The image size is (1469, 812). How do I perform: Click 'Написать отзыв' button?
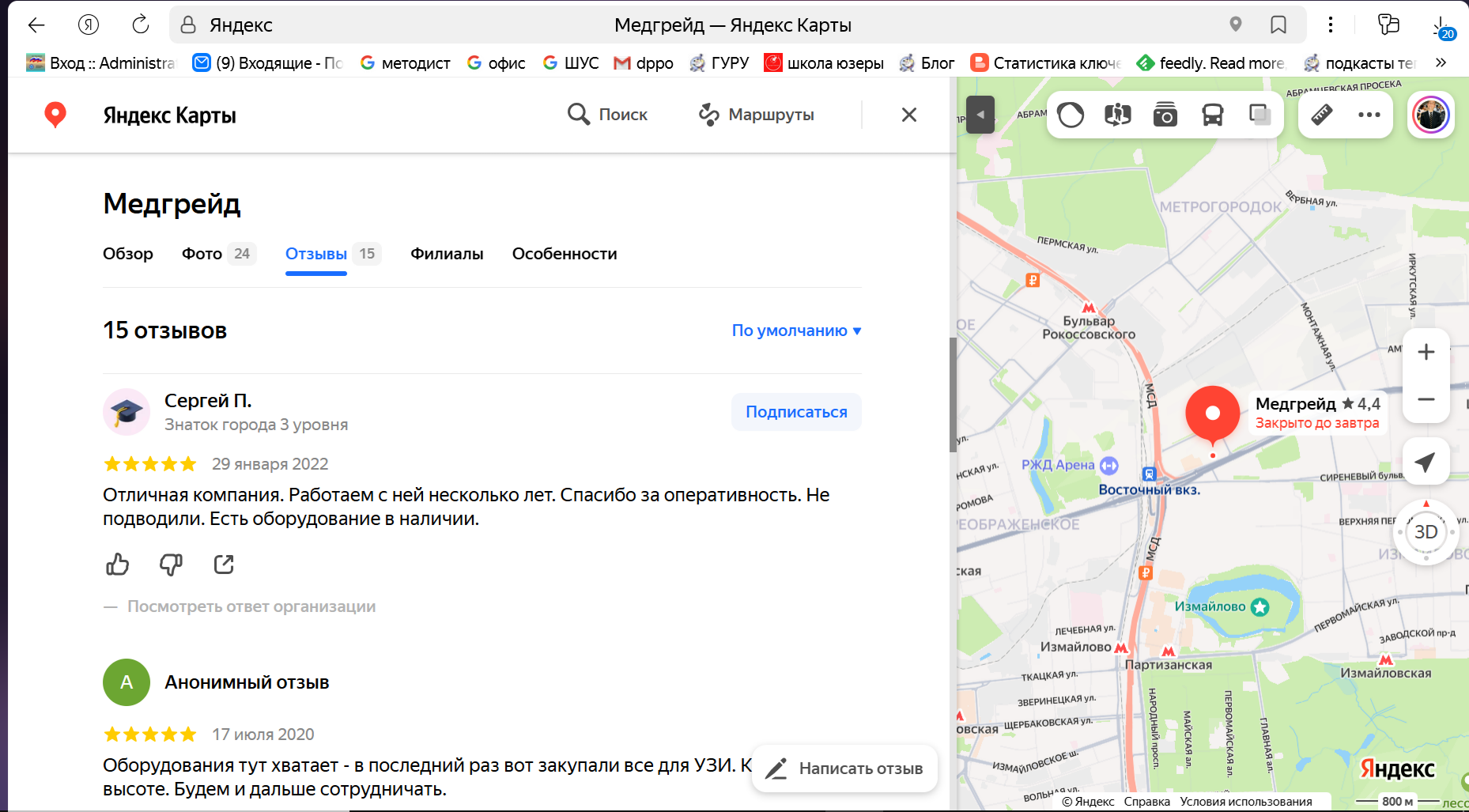pyautogui.click(x=844, y=769)
